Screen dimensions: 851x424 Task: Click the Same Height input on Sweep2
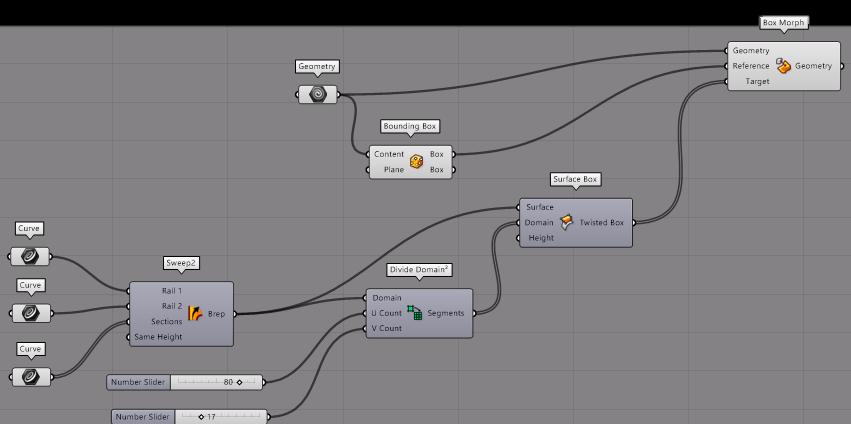158,337
